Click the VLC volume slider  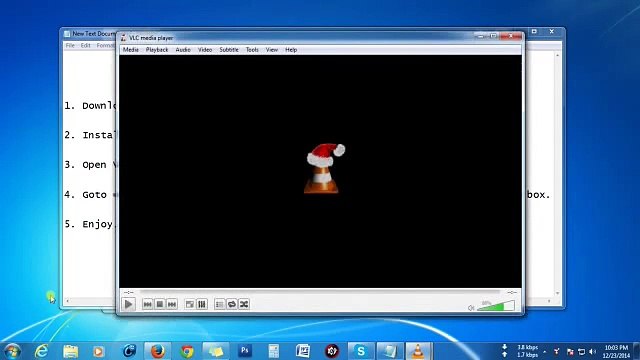(x=496, y=306)
